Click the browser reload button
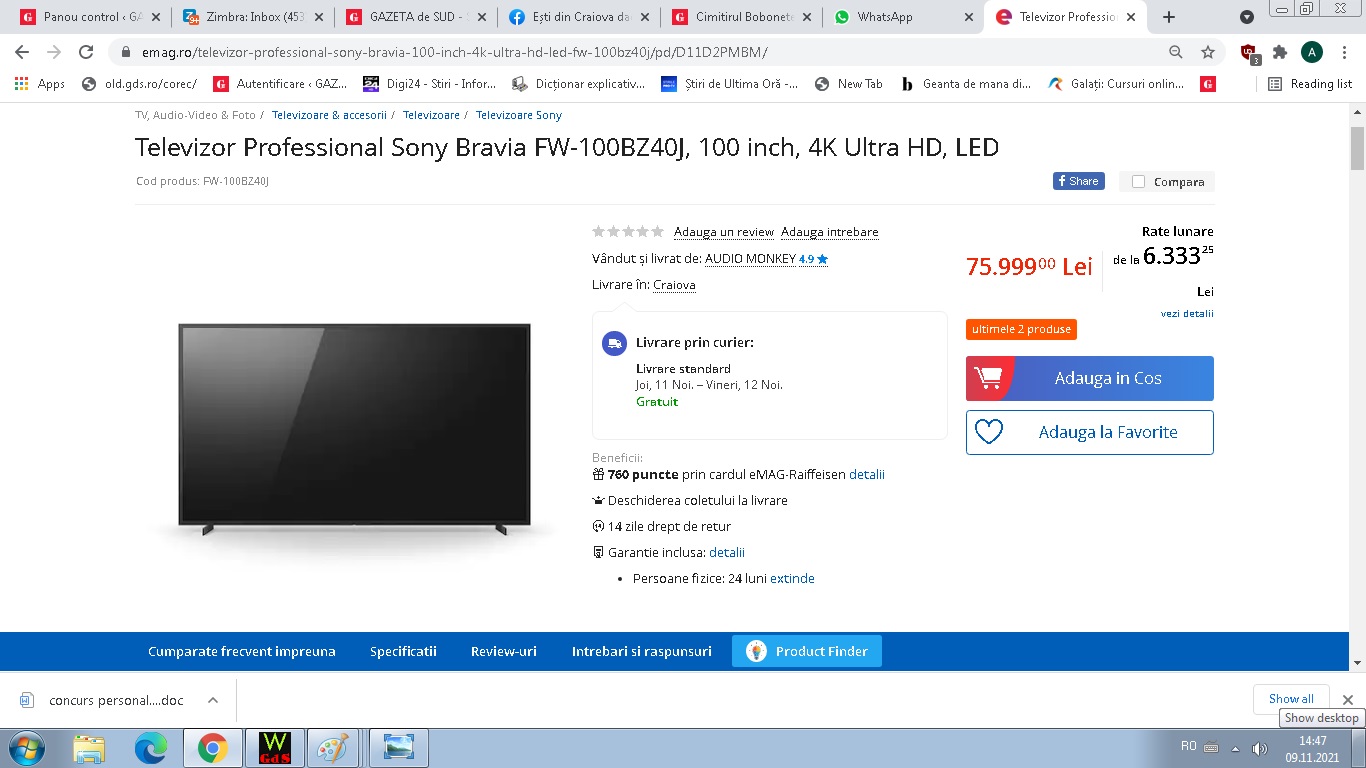This screenshot has height=768, width=1366. (86, 52)
